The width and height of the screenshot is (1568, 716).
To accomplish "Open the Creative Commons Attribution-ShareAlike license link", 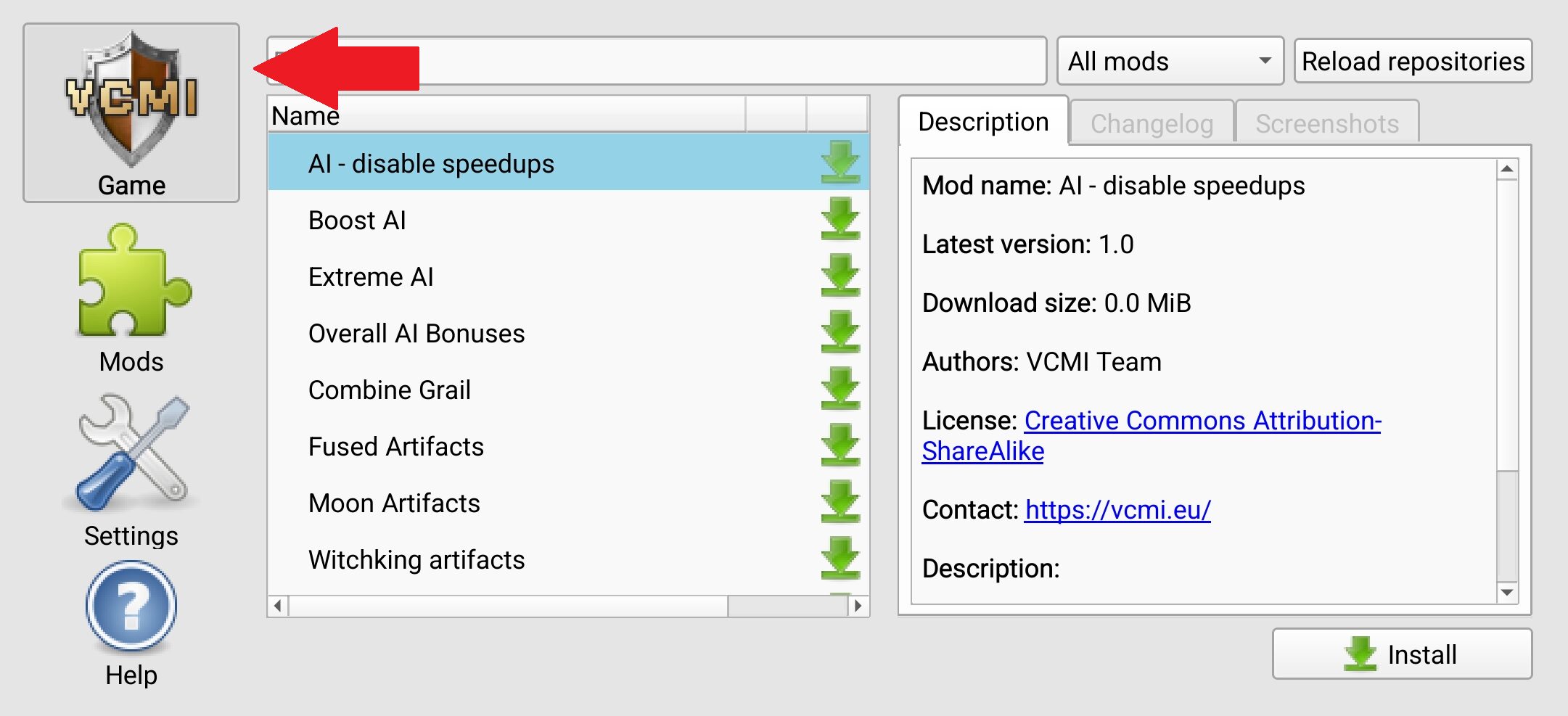I will click(1202, 421).
